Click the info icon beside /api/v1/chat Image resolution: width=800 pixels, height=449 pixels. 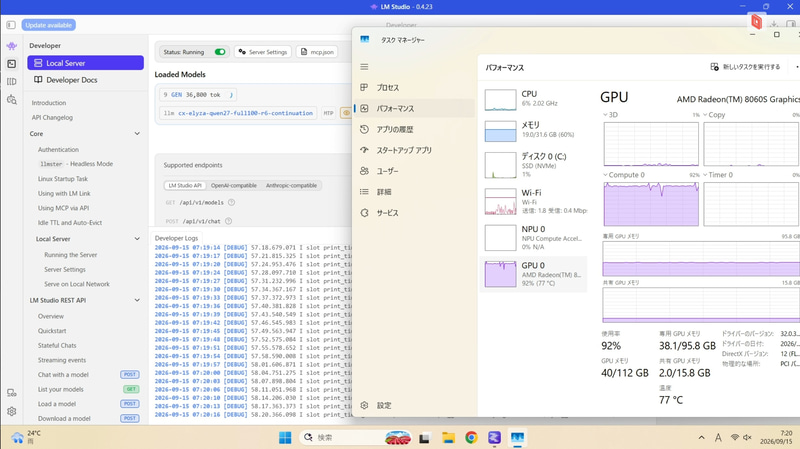[229, 221]
